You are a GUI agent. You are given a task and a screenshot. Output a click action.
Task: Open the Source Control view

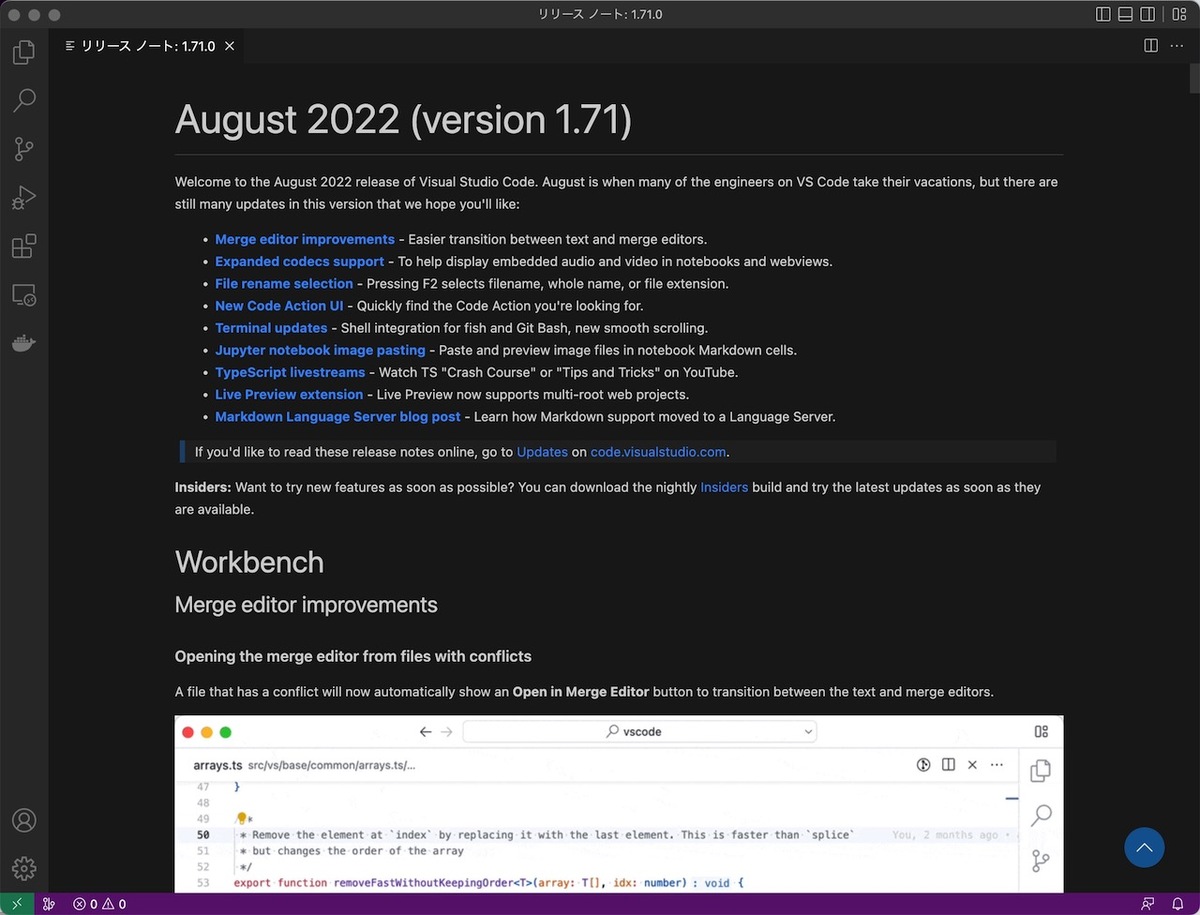point(24,149)
